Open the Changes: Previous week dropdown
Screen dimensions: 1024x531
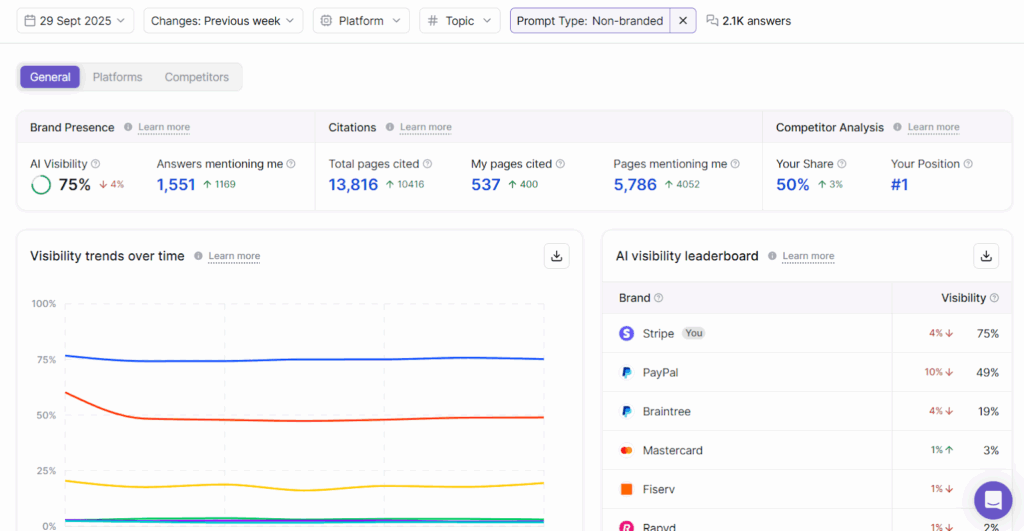click(223, 21)
